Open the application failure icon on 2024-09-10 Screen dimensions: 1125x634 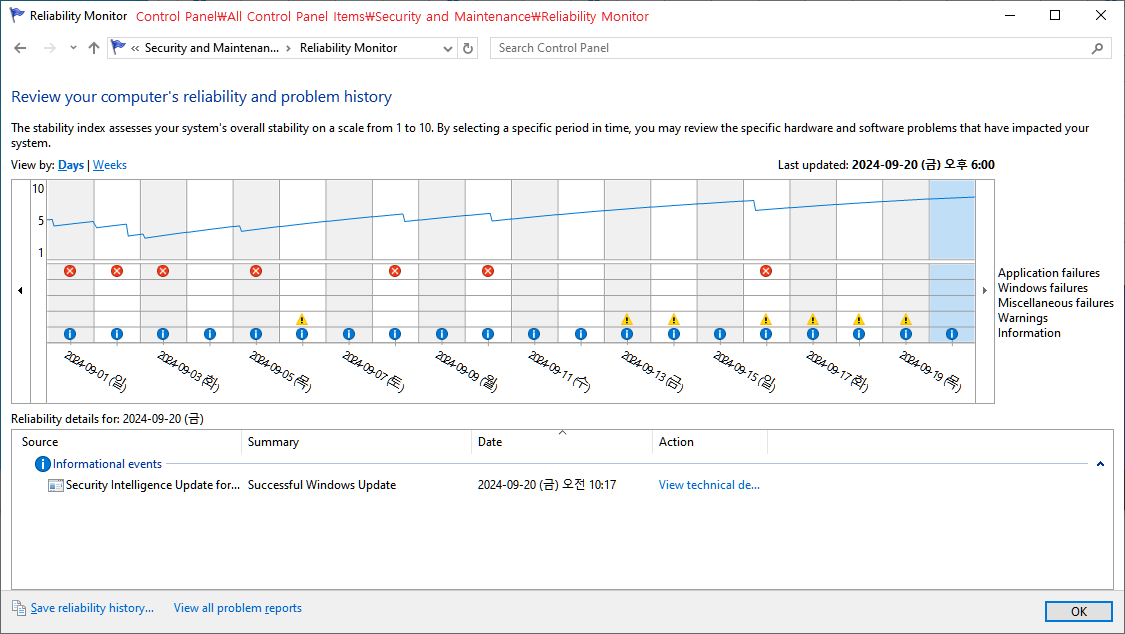pyautogui.click(x=488, y=271)
